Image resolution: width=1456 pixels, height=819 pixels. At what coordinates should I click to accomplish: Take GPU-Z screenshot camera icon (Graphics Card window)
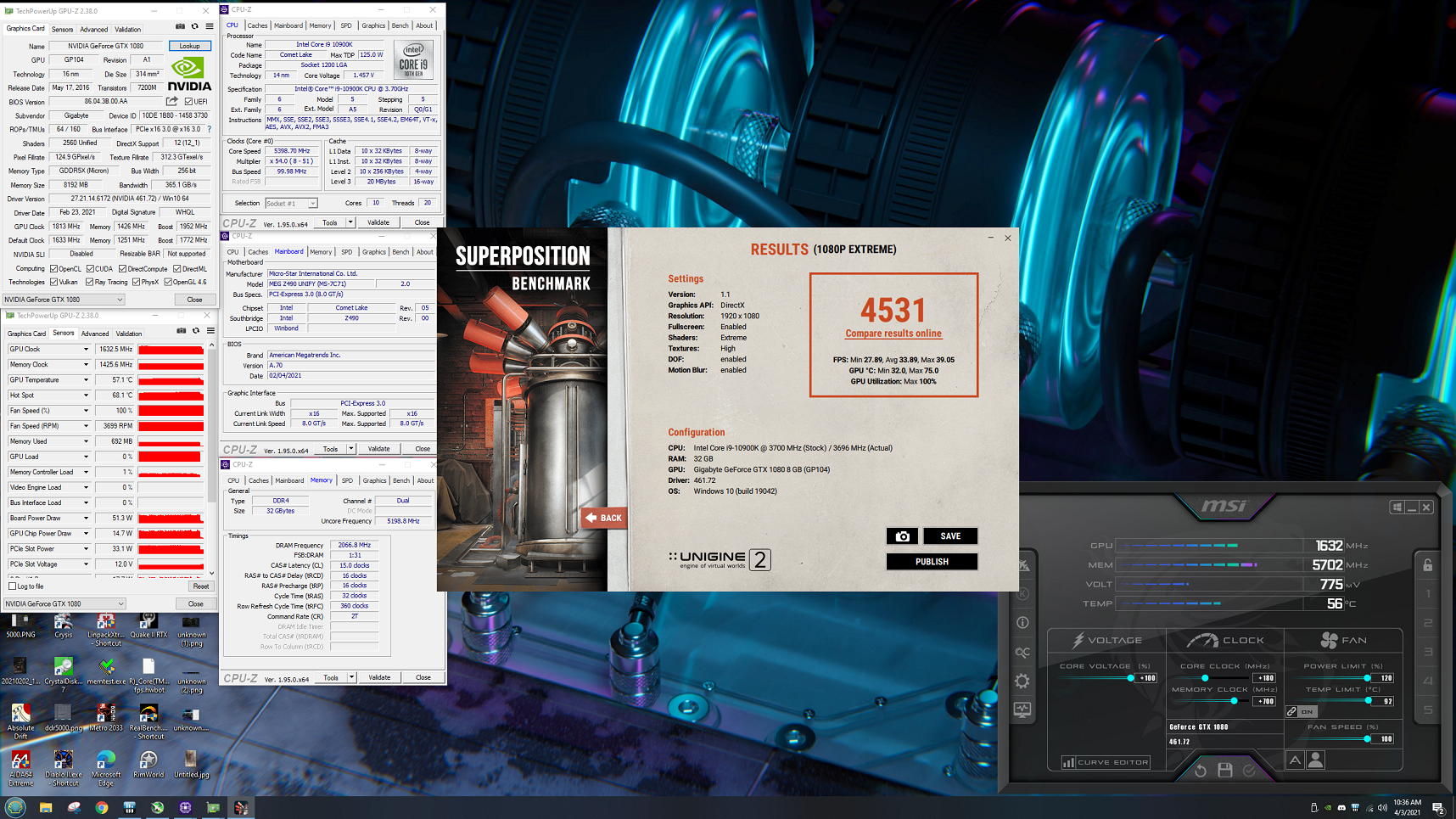point(180,26)
